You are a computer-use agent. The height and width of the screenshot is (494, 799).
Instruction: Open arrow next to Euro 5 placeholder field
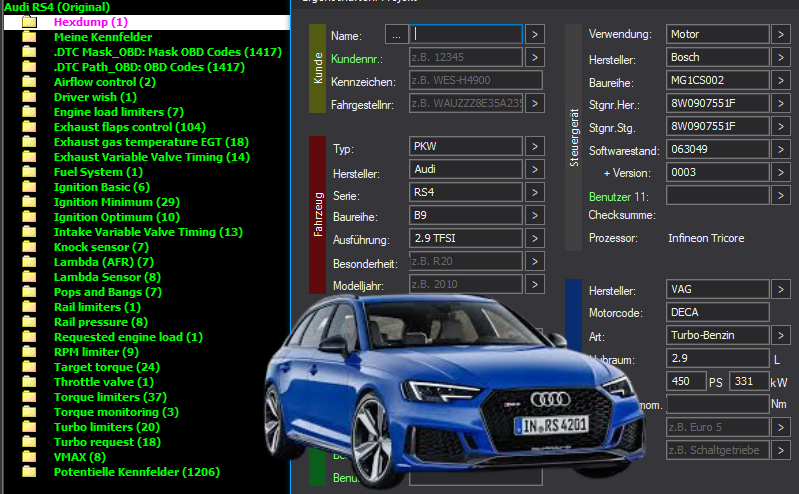coord(781,427)
